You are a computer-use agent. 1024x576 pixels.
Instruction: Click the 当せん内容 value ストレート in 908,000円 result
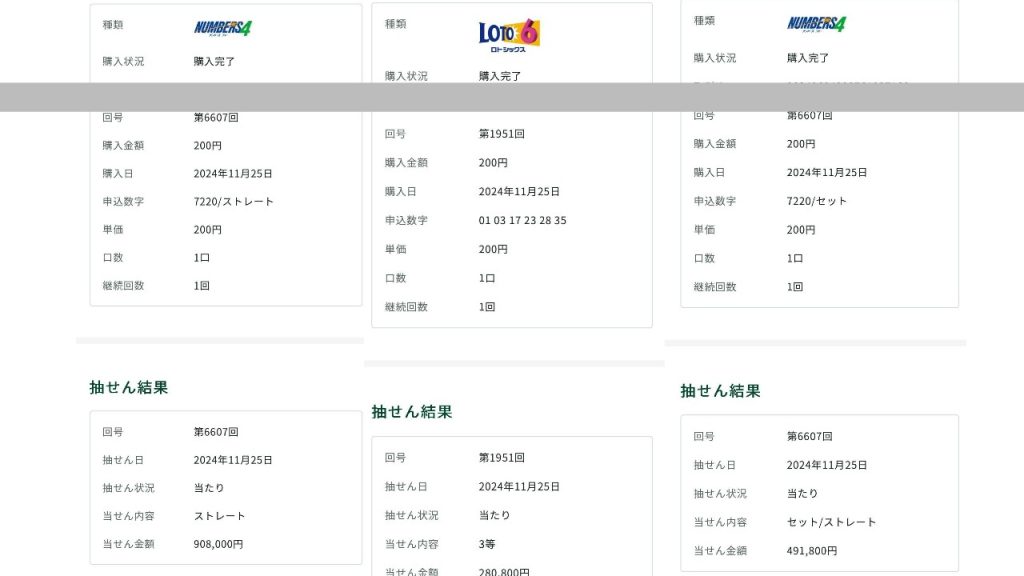[219, 516]
